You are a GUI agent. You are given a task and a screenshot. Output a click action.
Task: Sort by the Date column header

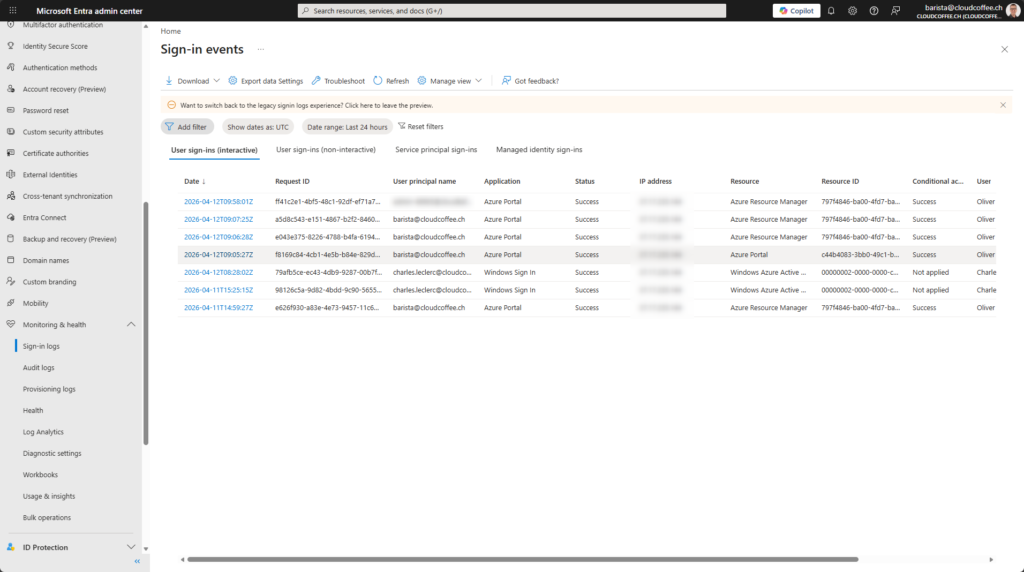coord(194,182)
